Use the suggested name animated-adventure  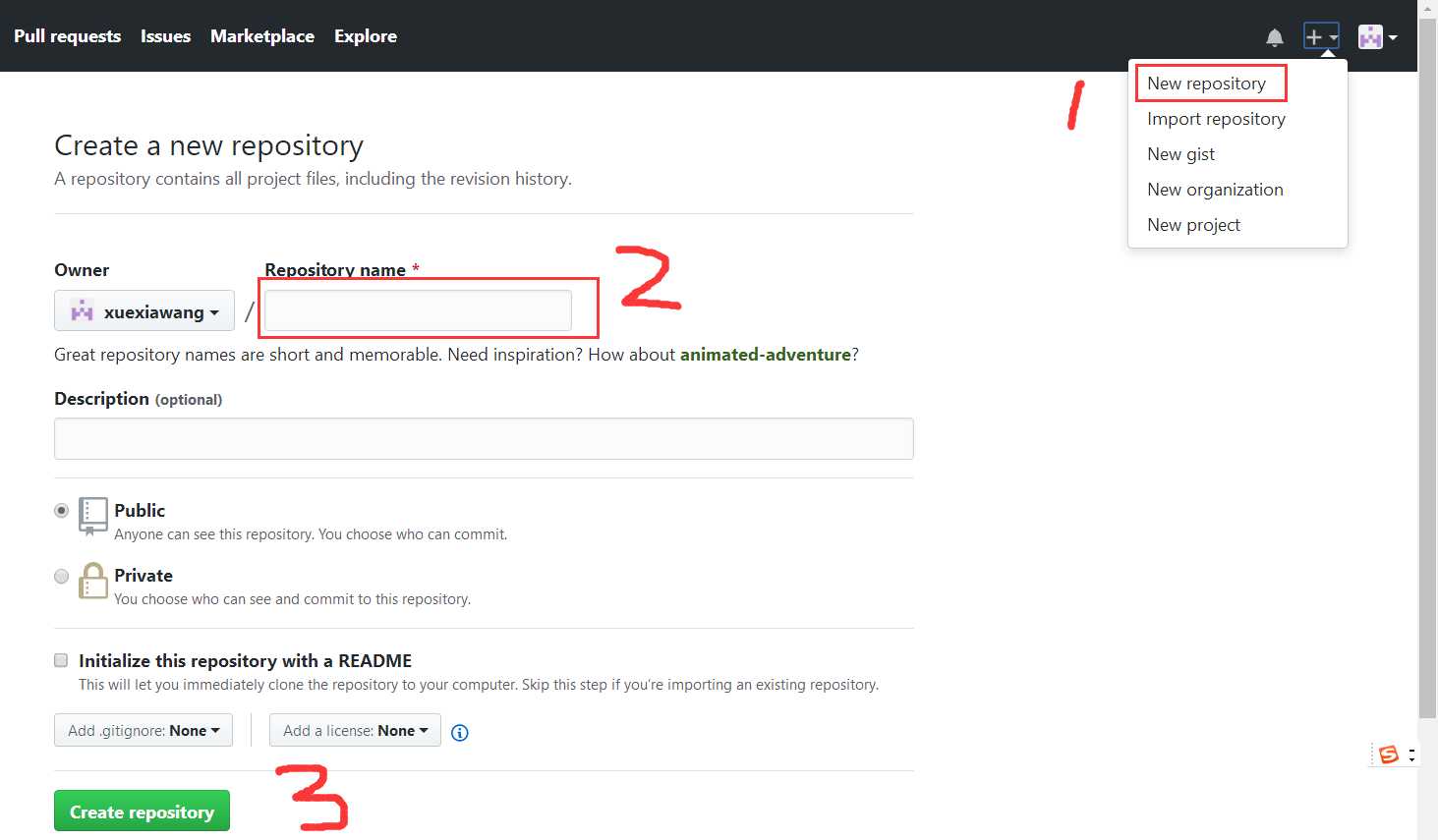coord(766,355)
